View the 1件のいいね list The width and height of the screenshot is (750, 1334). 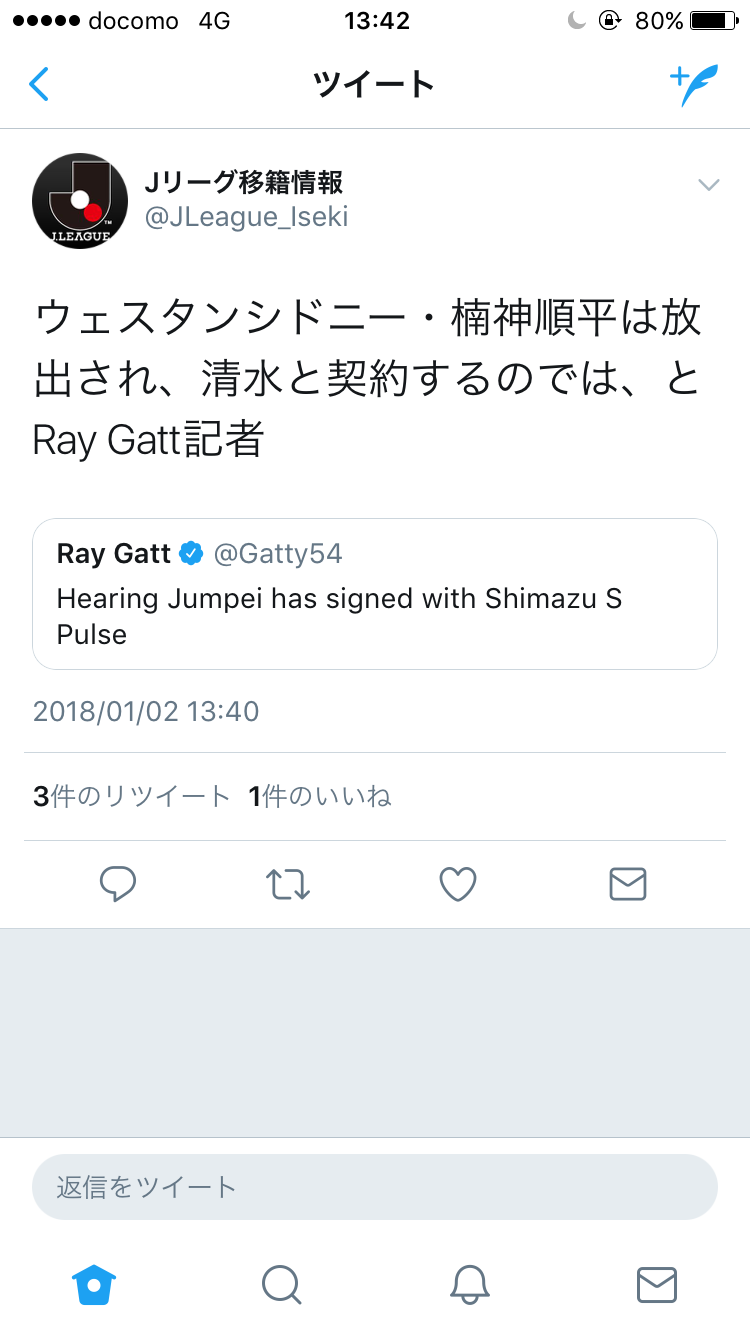coord(320,796)
